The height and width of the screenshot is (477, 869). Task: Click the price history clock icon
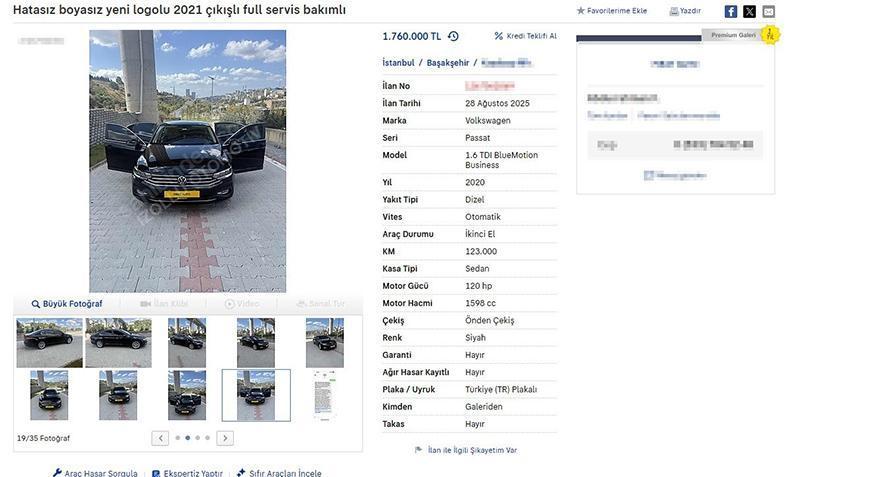[453, 36]
